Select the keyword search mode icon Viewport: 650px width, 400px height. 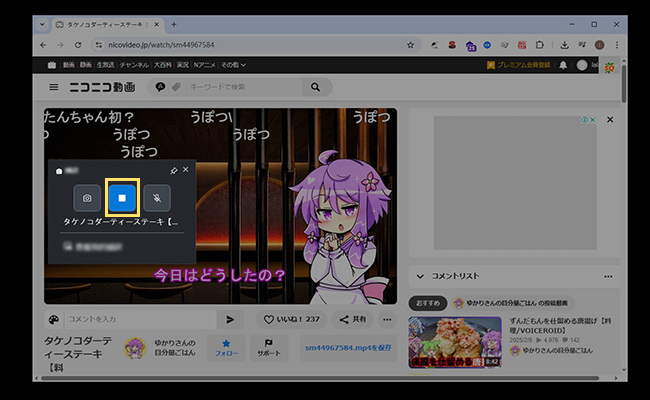point(160,87)
